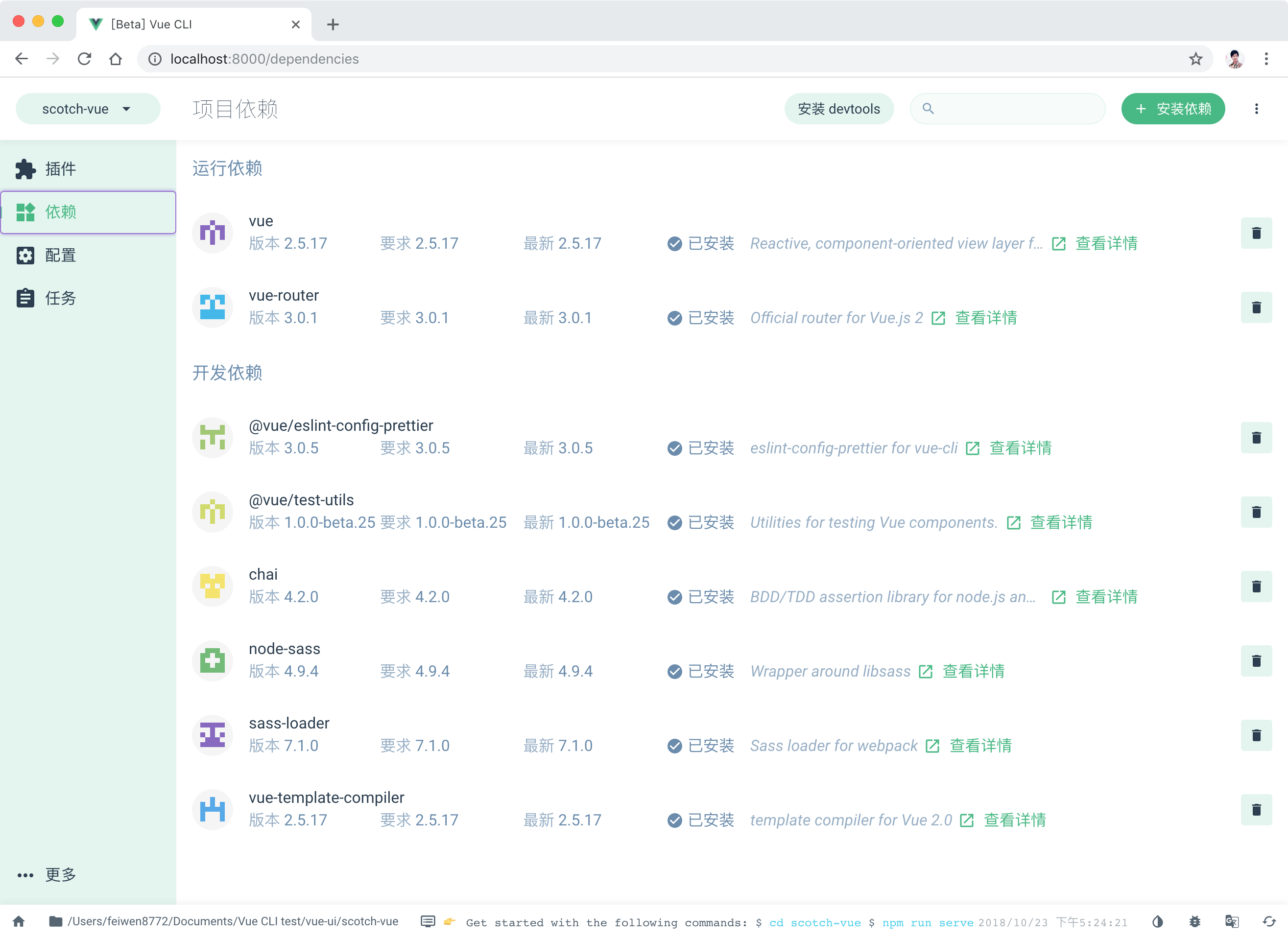Click the Vue project manager home icon
1288x938 pixels.
coord(19,921)
